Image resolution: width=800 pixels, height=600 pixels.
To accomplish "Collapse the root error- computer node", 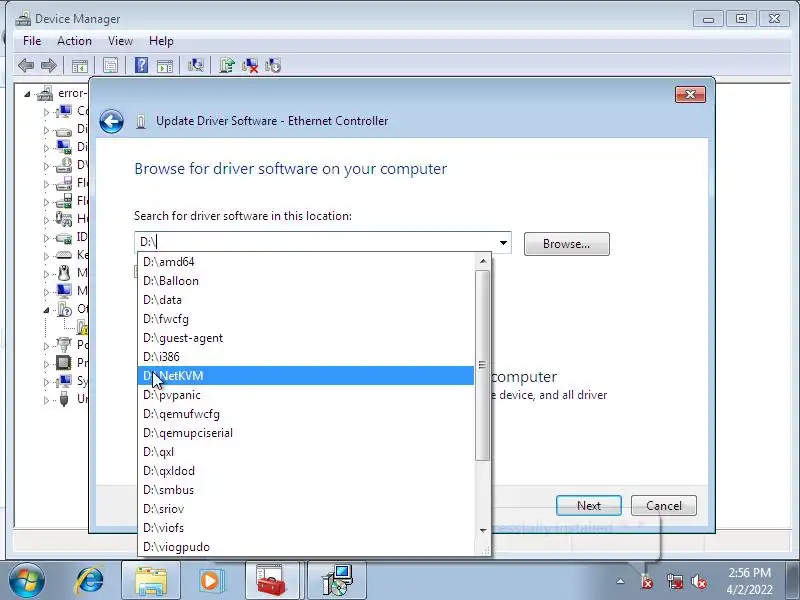I will [27, 94].
